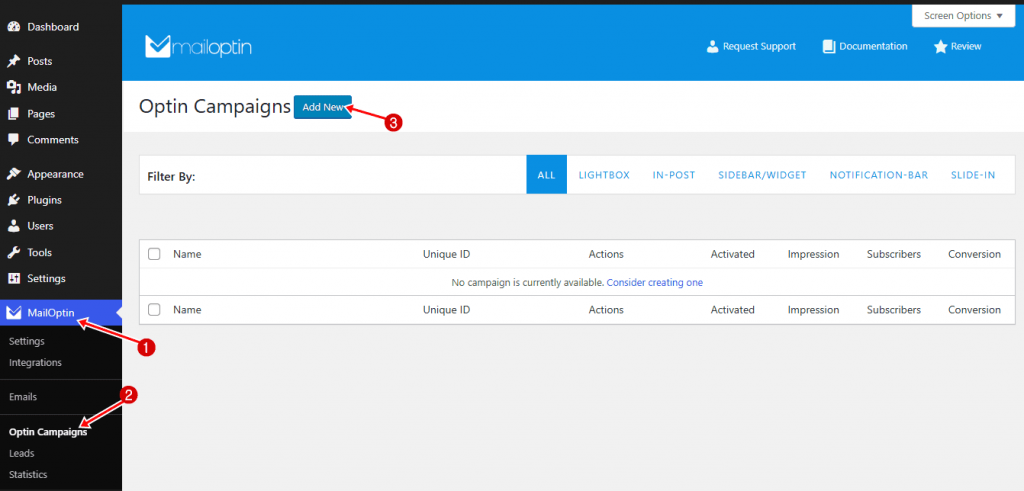Click the MailOptin envelope icon in sidebar

(x=13, y=313)
